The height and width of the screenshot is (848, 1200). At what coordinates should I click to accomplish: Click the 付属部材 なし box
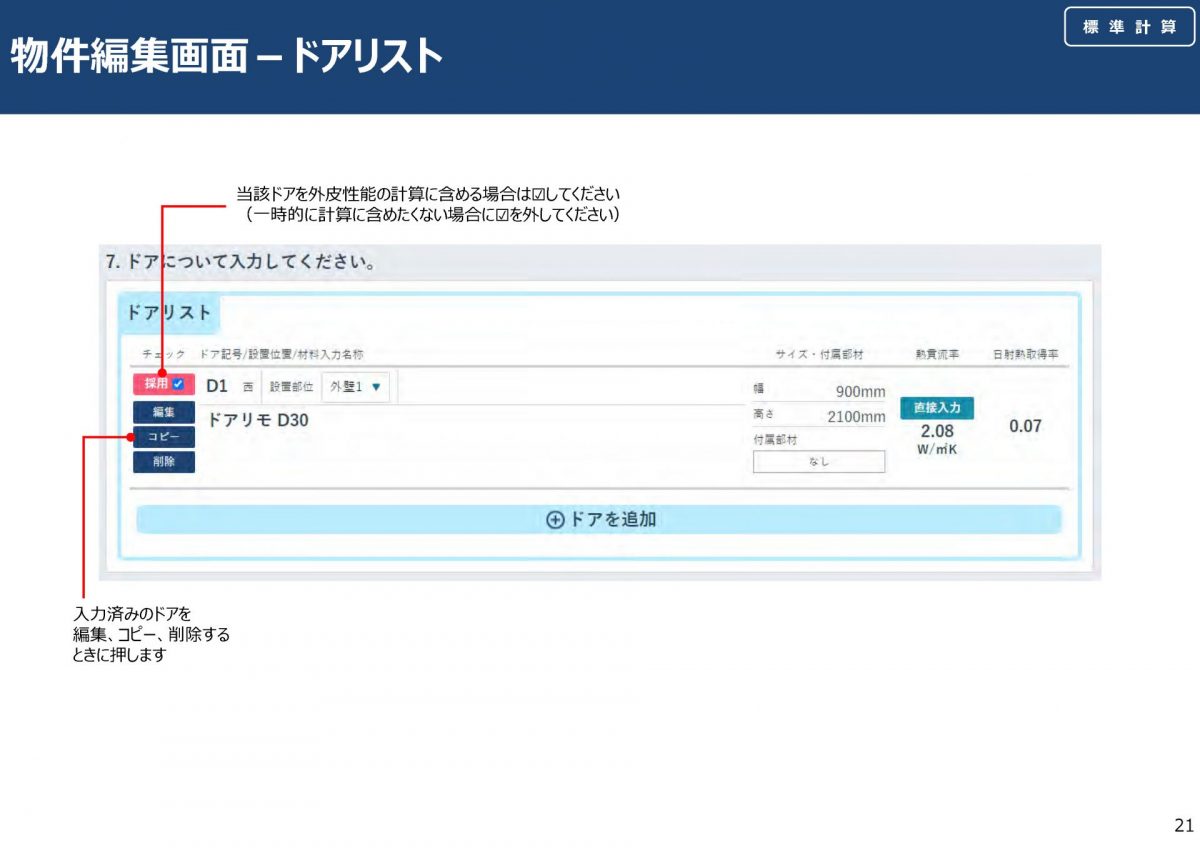(818, 462)
